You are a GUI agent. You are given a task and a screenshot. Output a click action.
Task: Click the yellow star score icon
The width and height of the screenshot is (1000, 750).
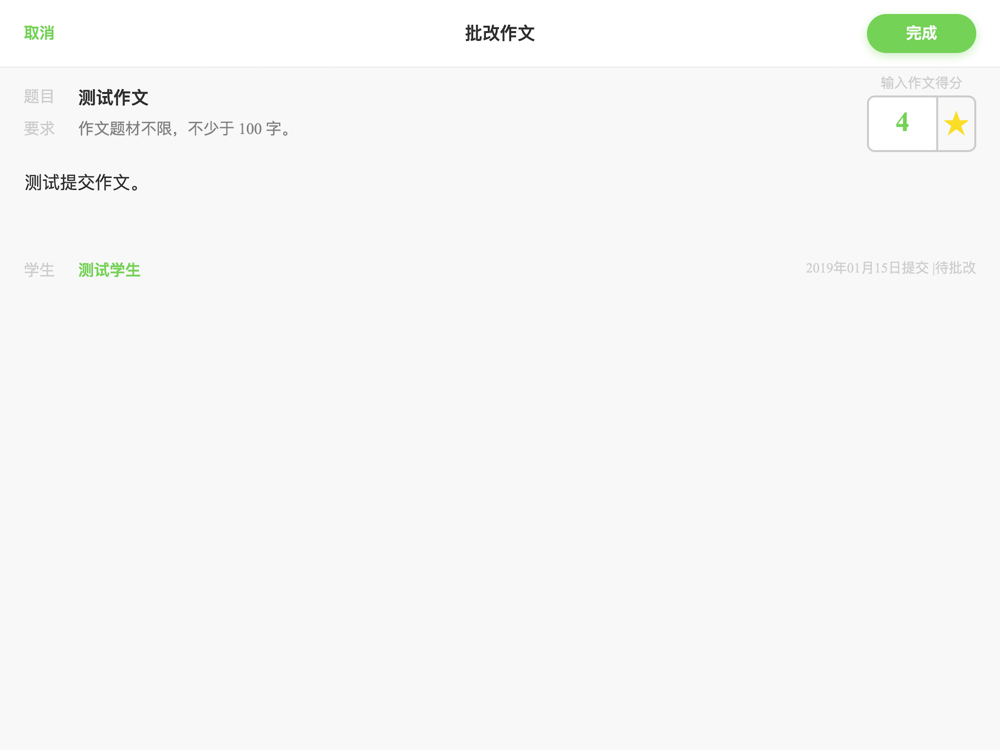(956, 124)
